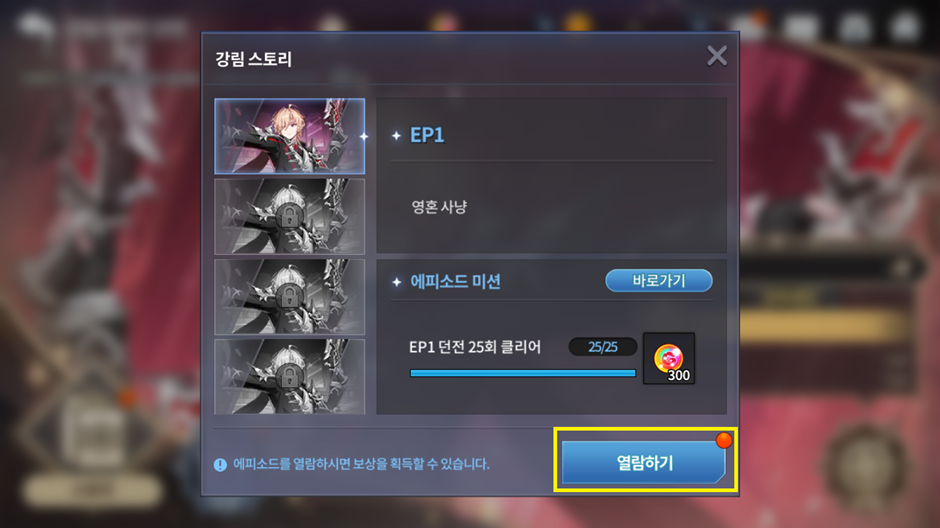This screenshot has width=940, height=528.
Task: Click the EP1 던전 25회 클리어 mission label
Action: click(475, 347)
